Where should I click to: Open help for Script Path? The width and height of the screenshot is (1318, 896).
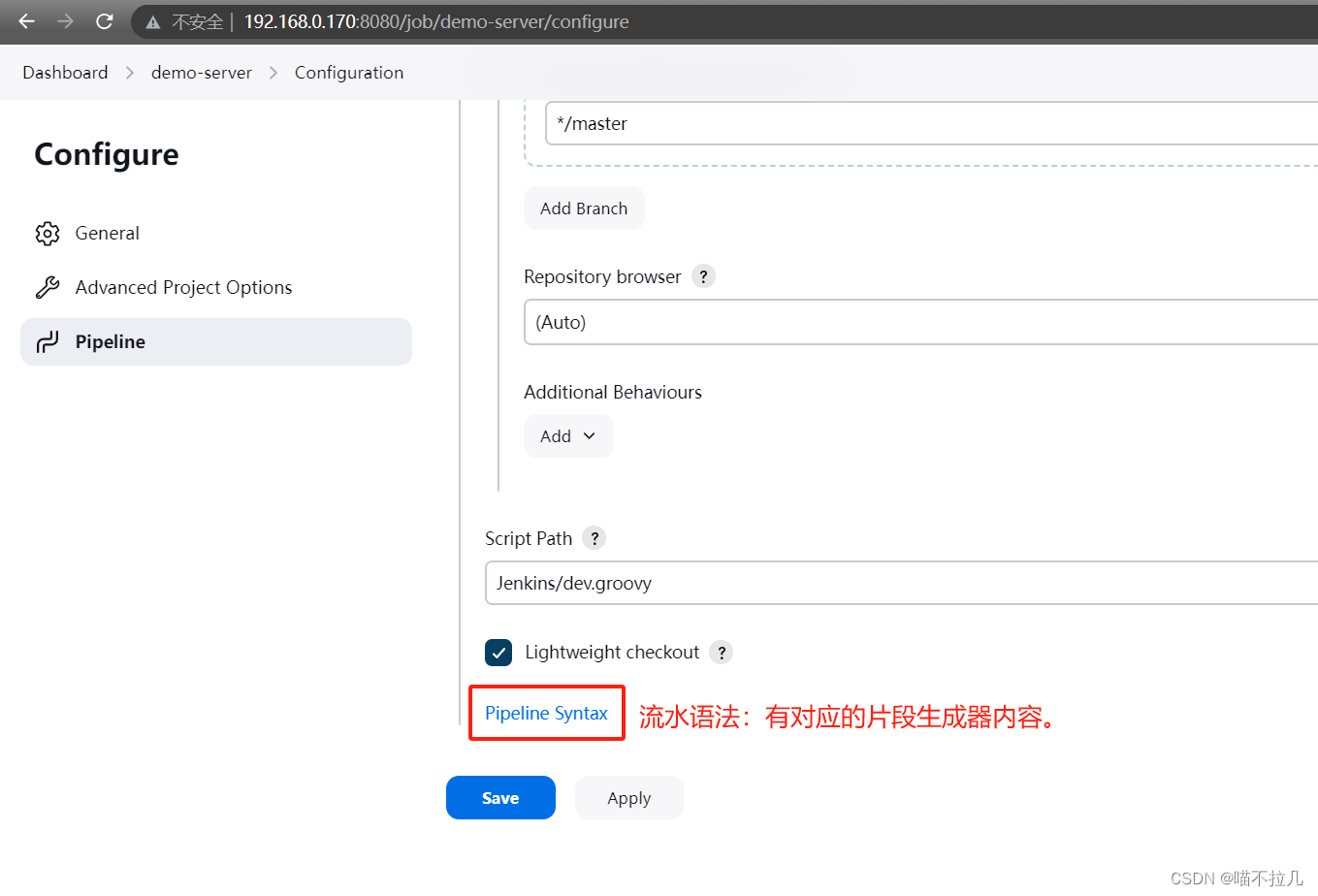pos(595,538)
